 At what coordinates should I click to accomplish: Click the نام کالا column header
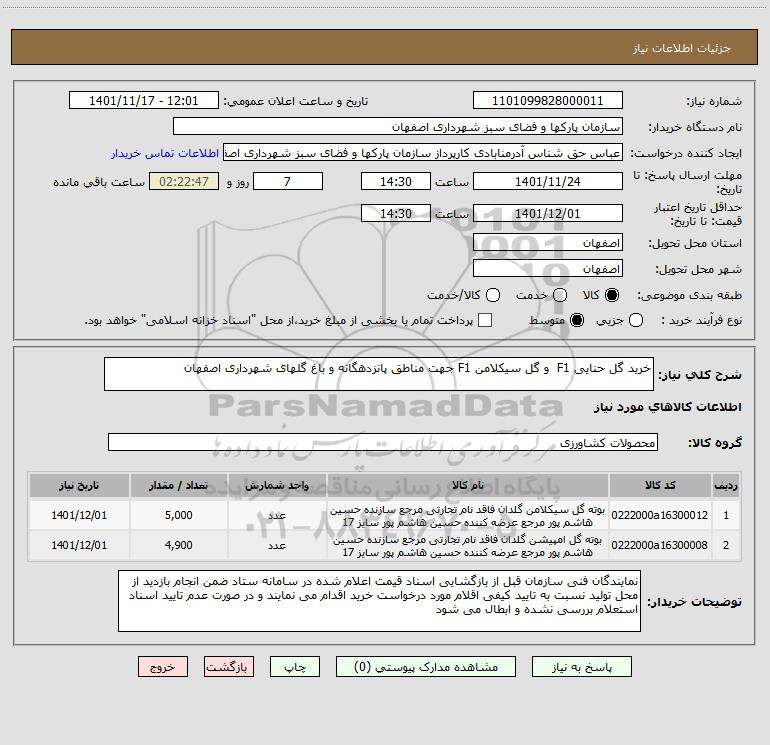coord(468,485)
